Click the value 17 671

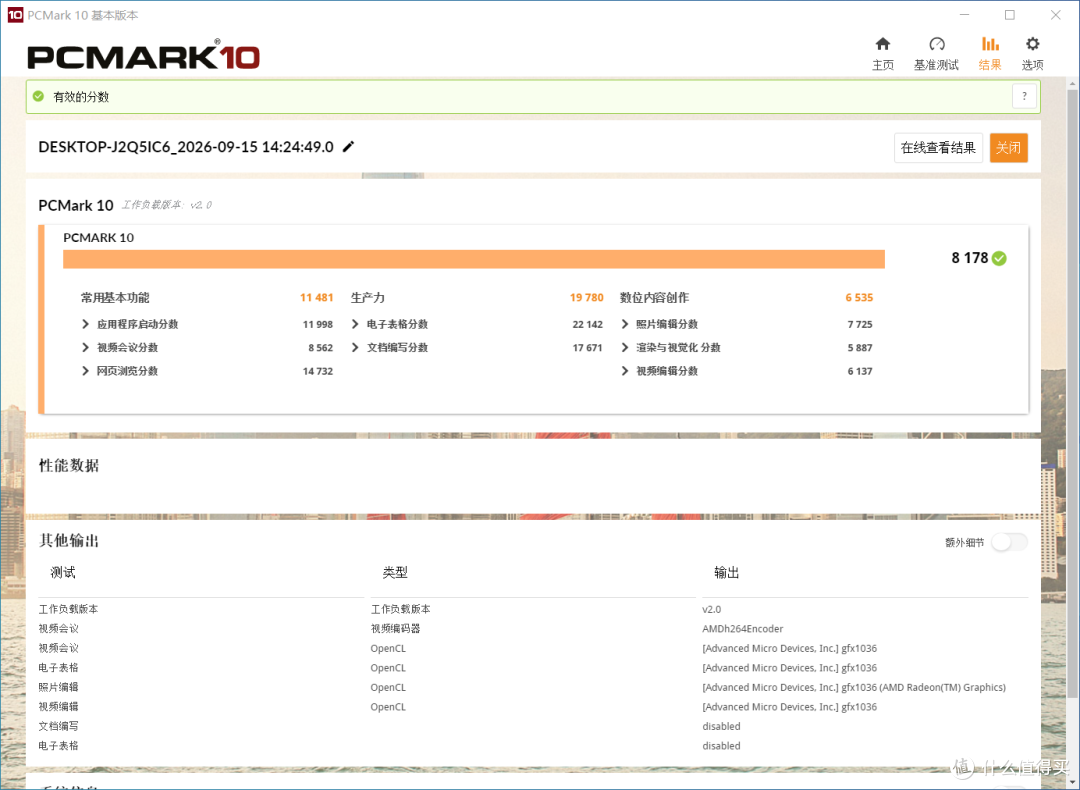pyautogui.click(x=587, y=348)
